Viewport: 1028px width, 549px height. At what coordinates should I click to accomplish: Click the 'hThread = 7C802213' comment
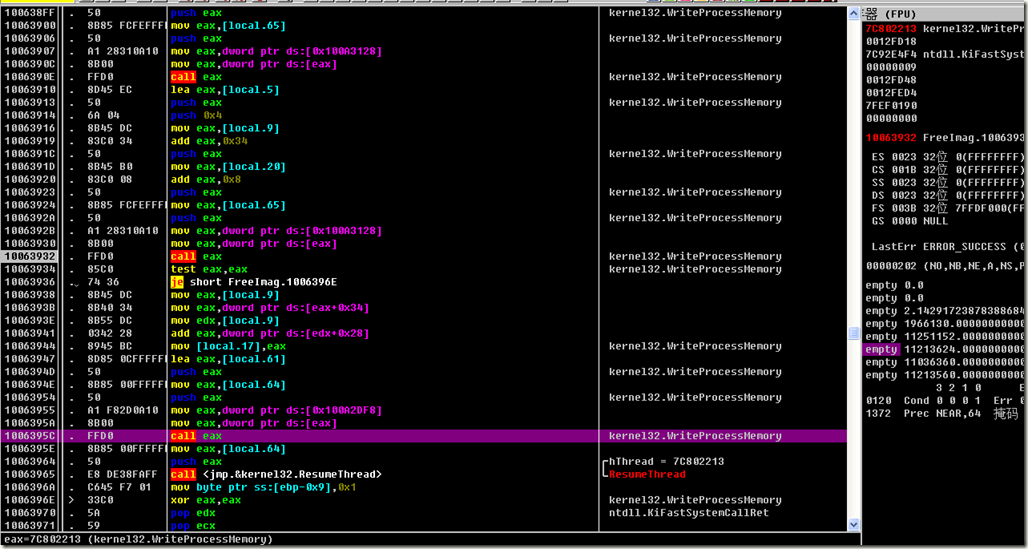(x=667, y=462)
